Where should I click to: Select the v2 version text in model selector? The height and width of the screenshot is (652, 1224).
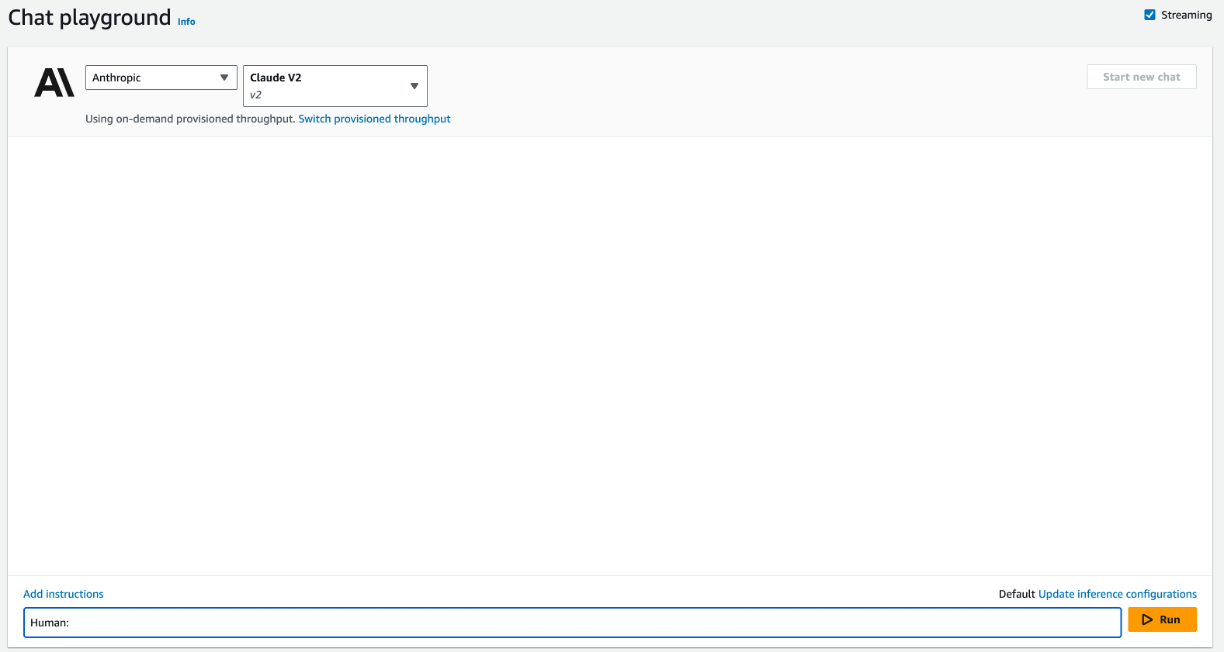pyautogui.click(x=256, y=95)
